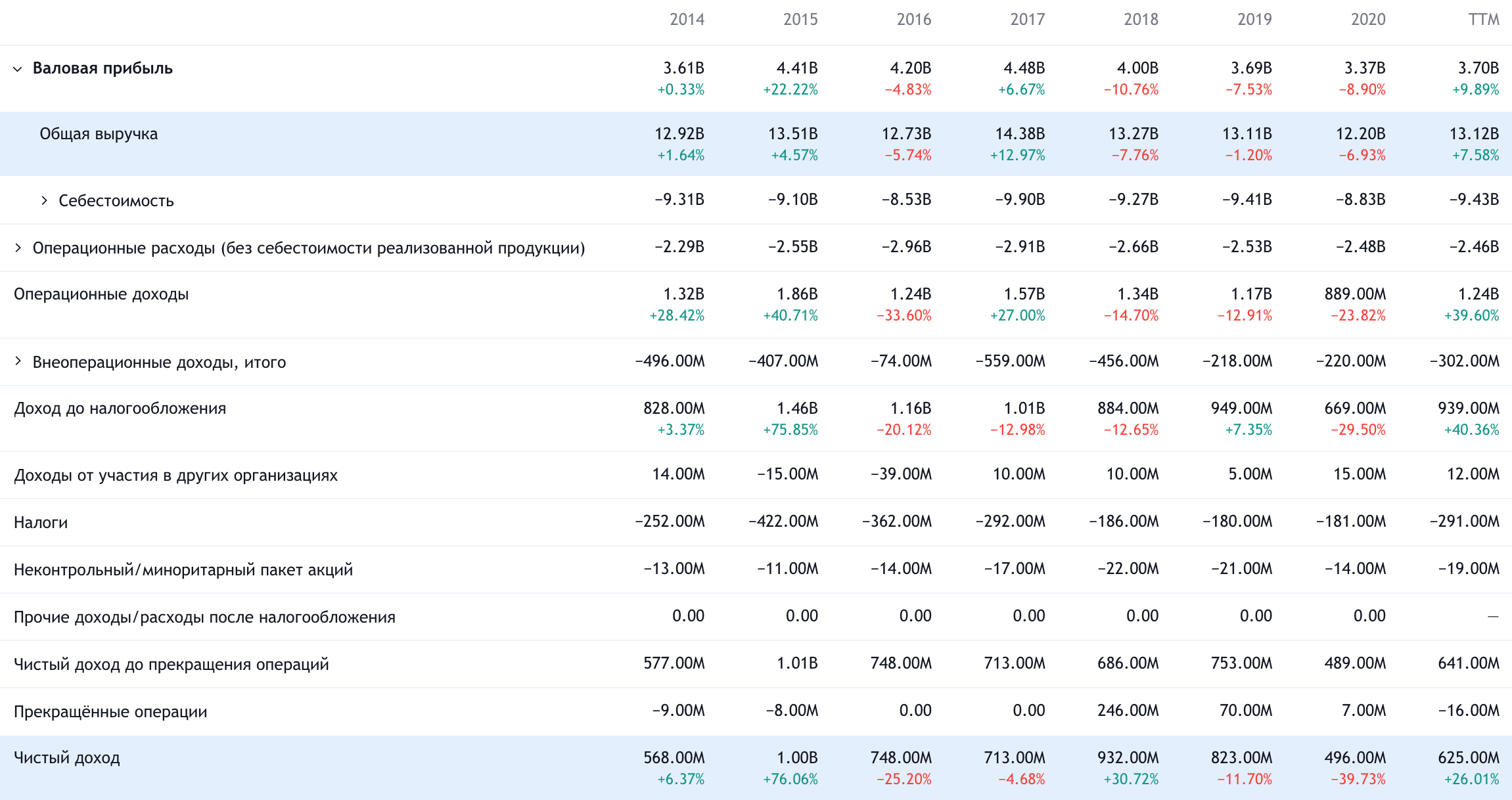Click operating expenses value −2.96B
The image size is (1512, 800).
[x=907, y=247]
